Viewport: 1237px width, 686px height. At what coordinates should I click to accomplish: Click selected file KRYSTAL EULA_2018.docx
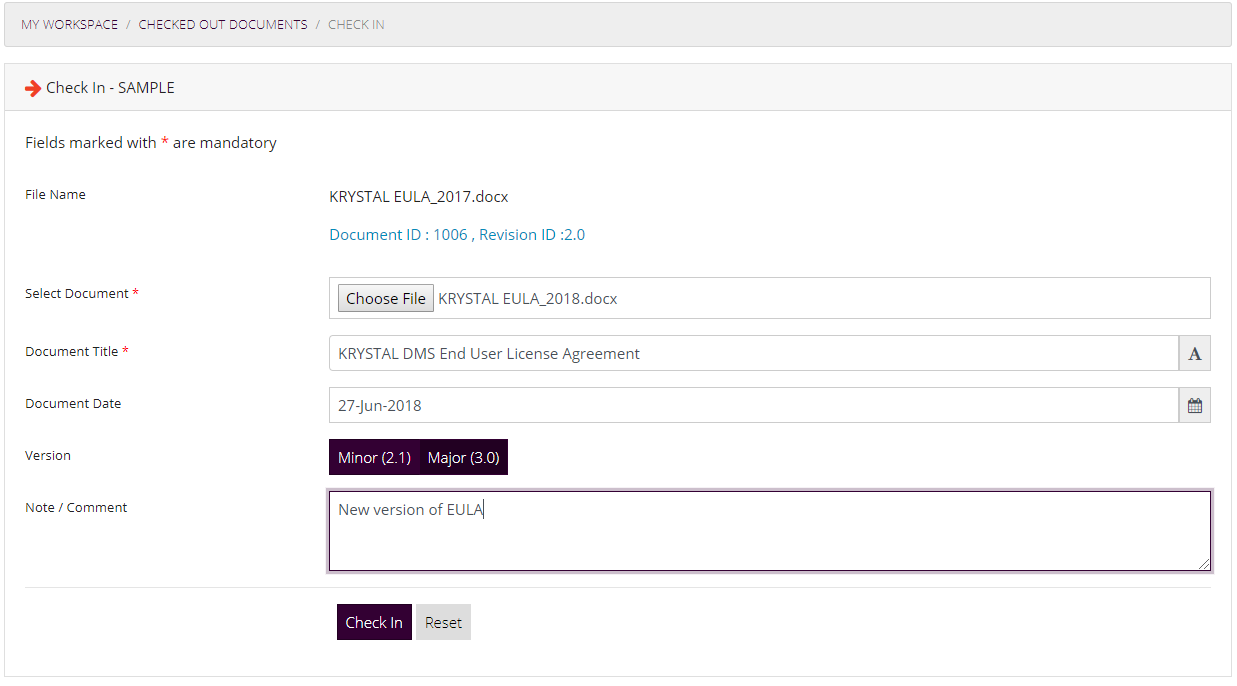(528, 298)
